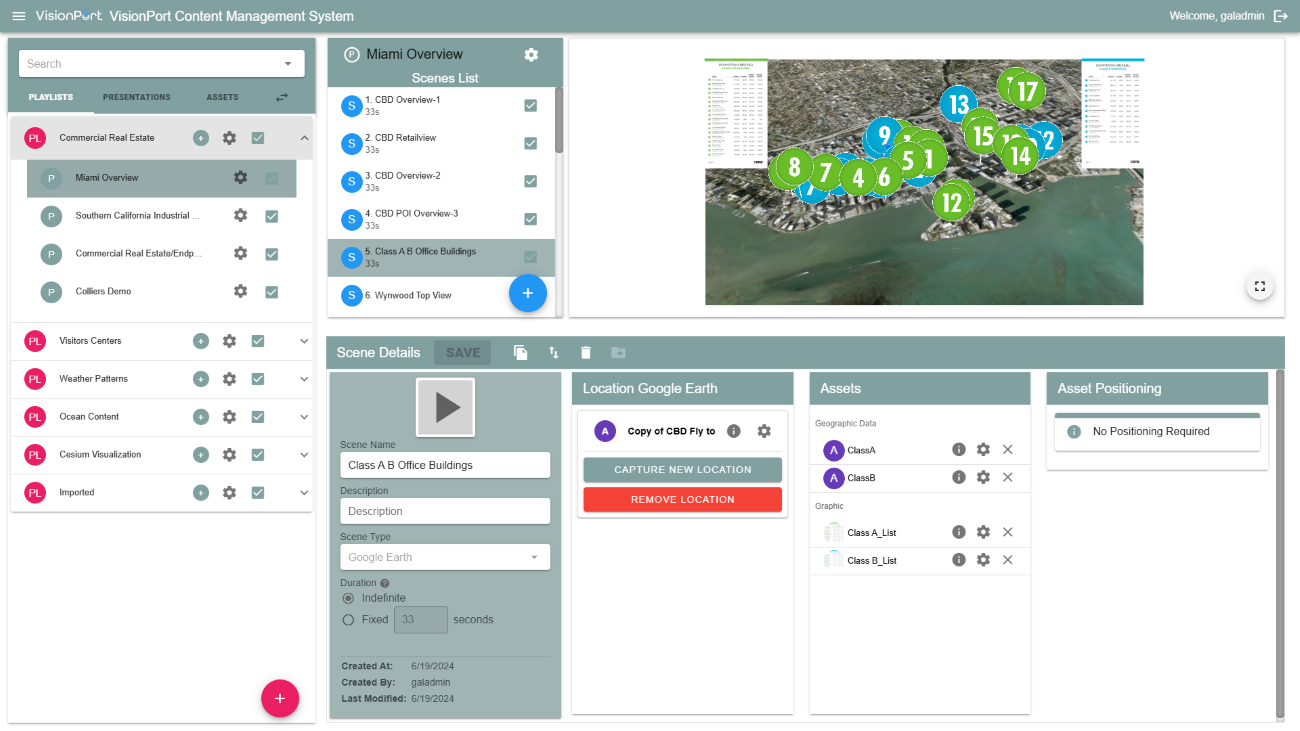Click the trash delete icon in Scene Details
Screen dimensions: 1300x731
[x=586, y=352]
